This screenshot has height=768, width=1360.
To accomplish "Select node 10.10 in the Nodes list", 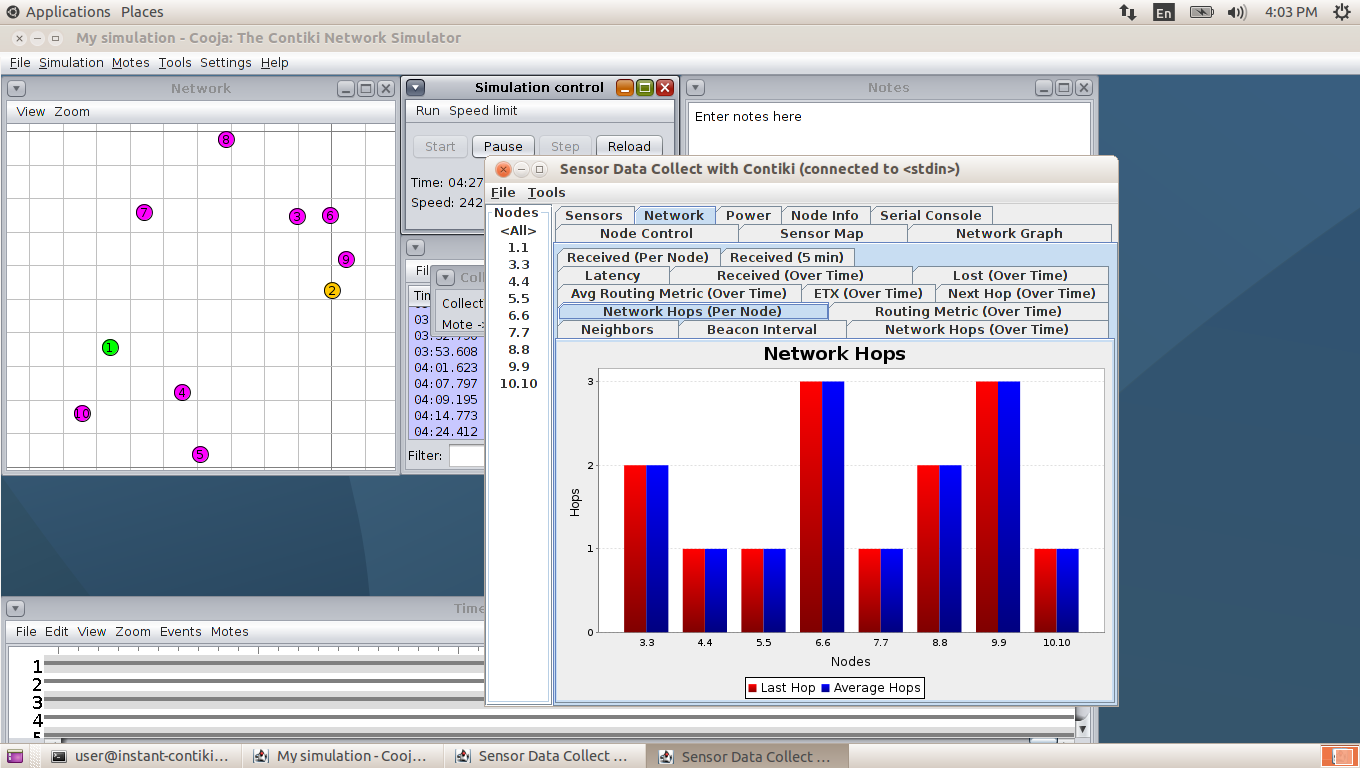I will click(518, 383).
